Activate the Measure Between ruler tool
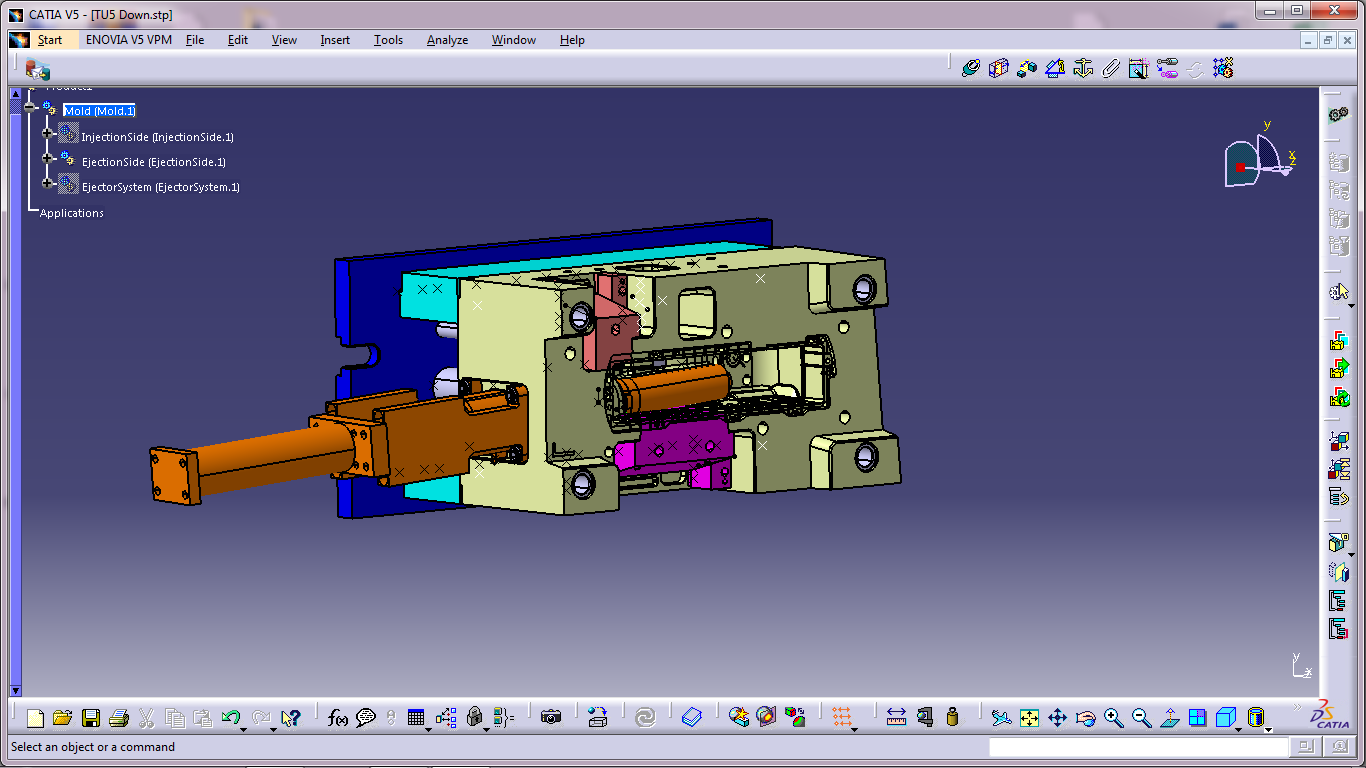 point(896,717)
